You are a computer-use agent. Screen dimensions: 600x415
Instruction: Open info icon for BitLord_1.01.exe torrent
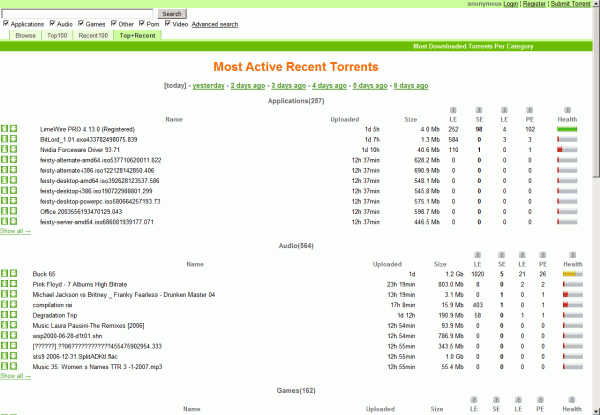click(4, 139)
